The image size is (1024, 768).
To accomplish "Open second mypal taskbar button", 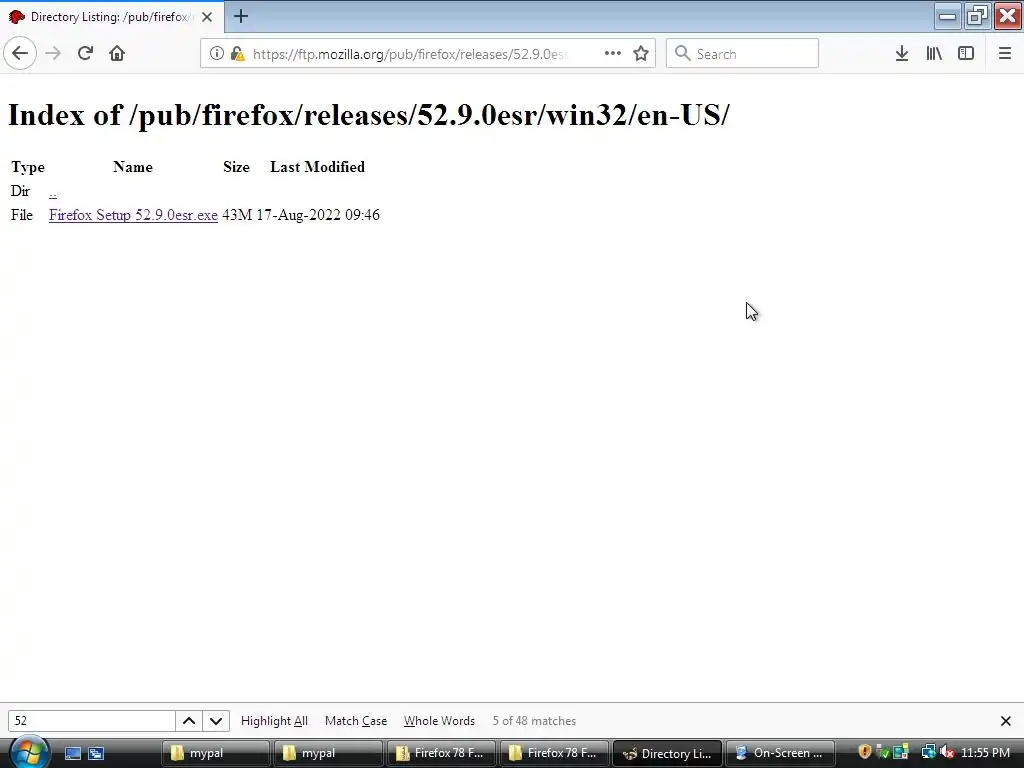I will click(x=327, y=753).
